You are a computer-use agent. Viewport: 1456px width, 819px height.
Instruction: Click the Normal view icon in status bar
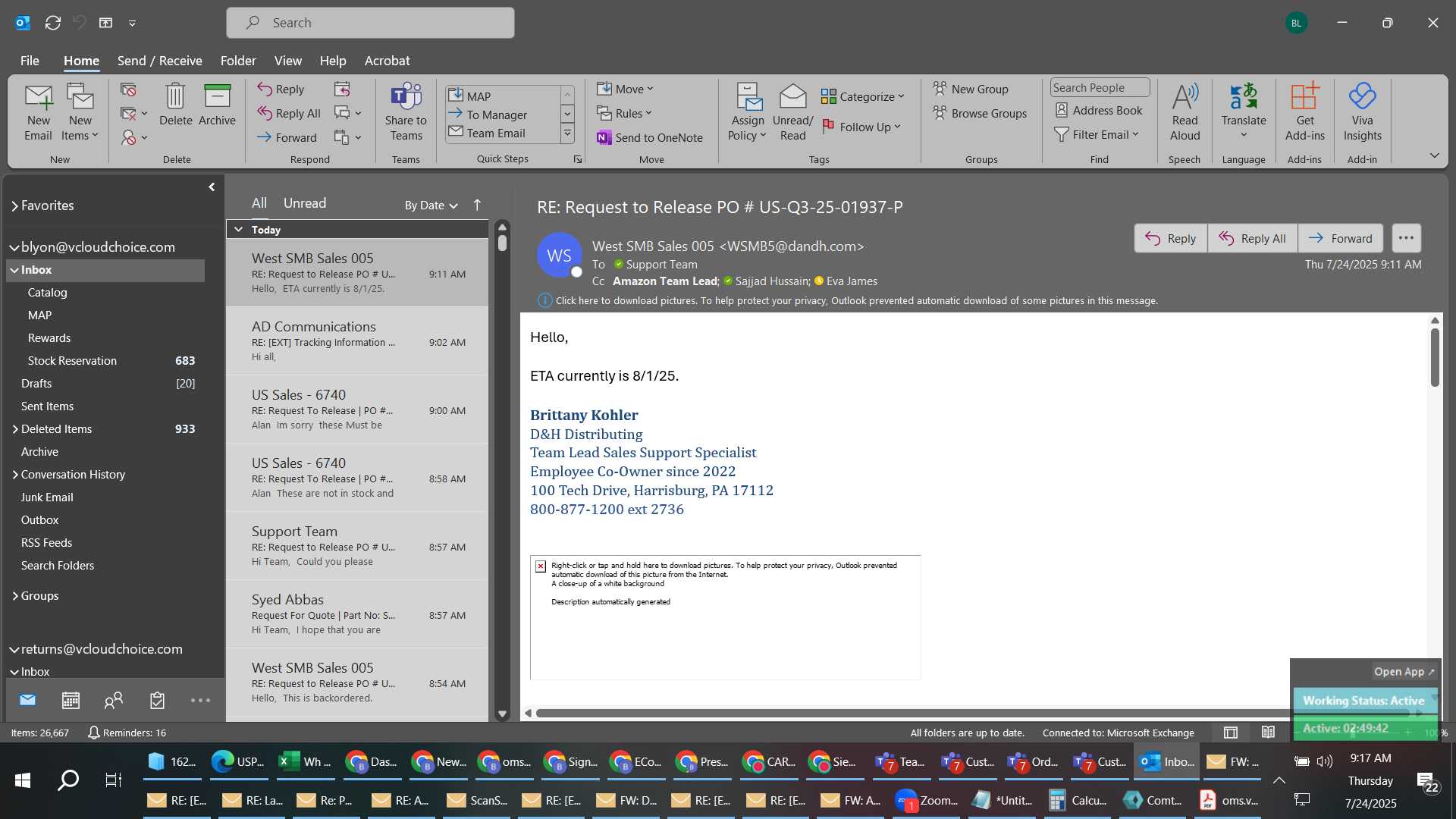[x=1231, y=733]
